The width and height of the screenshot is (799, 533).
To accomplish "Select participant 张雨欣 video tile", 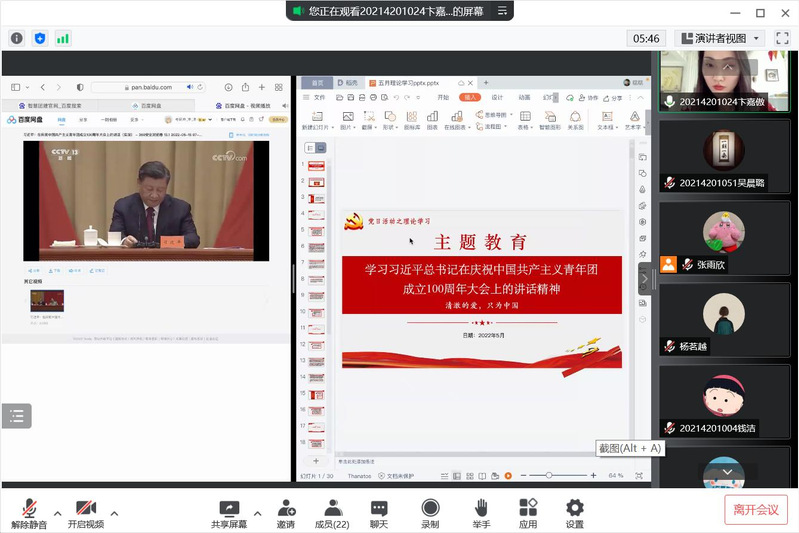I will pyautogui.click(x=723, y=238).
